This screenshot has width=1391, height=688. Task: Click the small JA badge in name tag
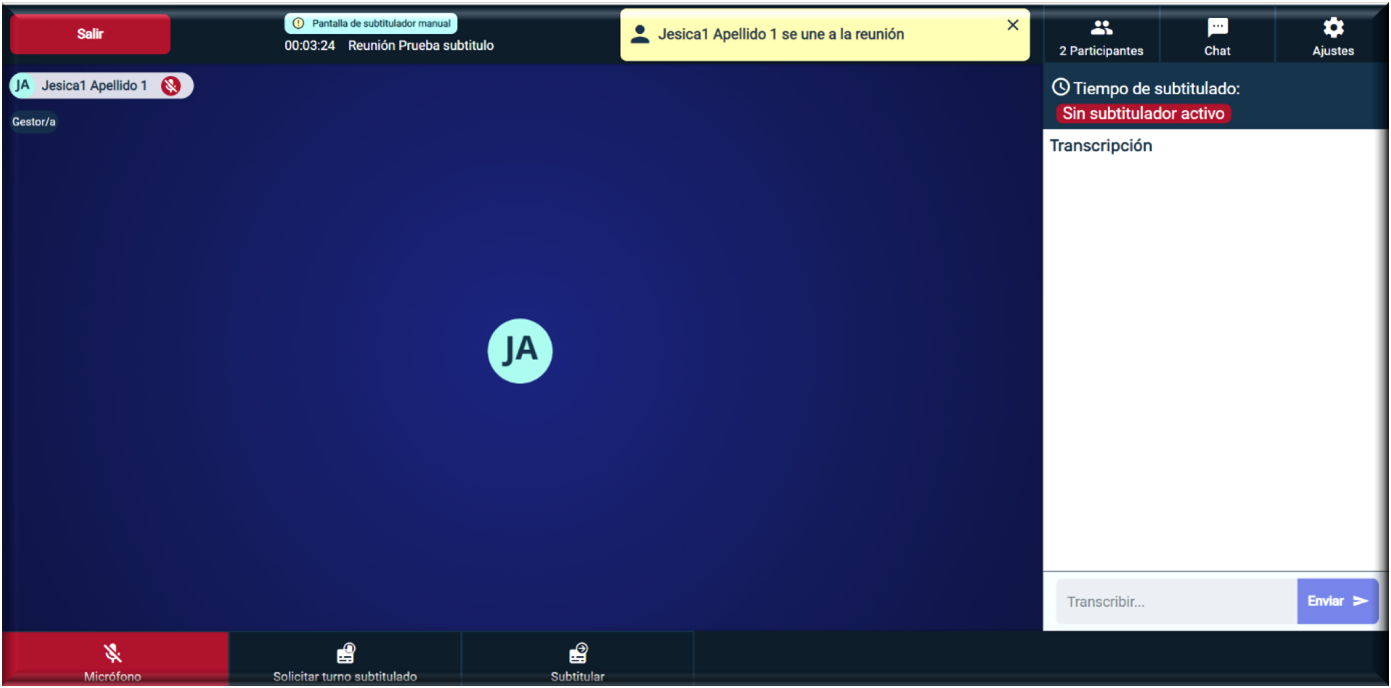coord(22,86)
